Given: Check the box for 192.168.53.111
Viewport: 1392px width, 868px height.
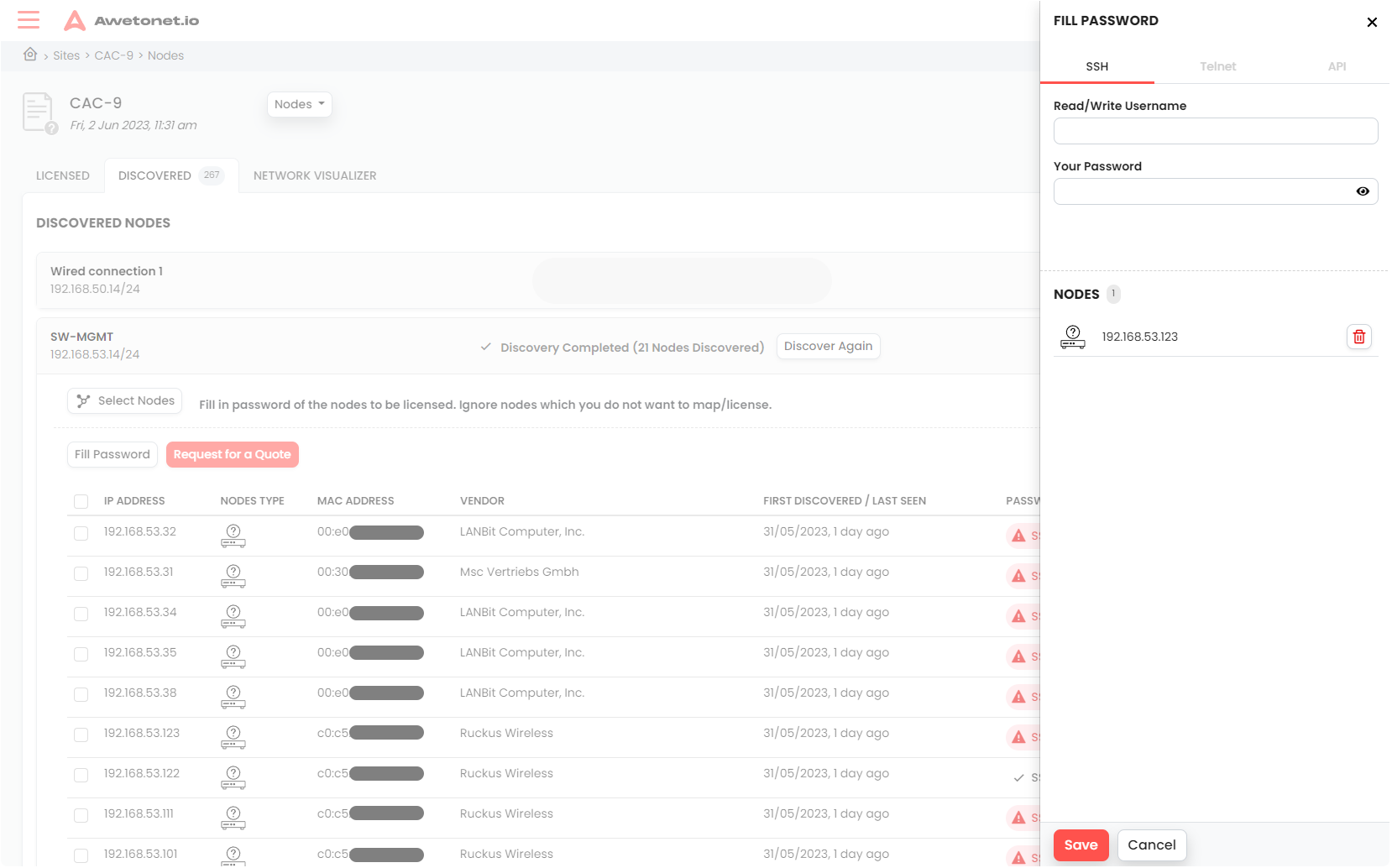Looking at the screenshot, I should click(81, 815).
